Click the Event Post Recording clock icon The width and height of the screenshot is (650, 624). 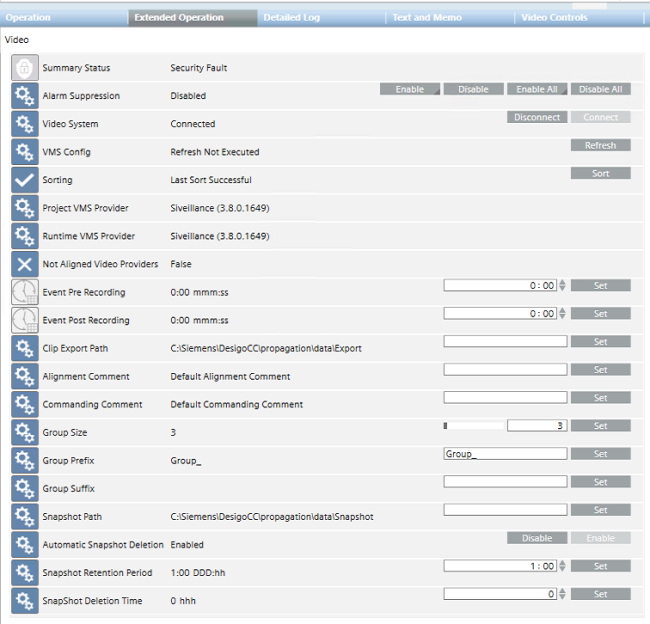(25, 320)
